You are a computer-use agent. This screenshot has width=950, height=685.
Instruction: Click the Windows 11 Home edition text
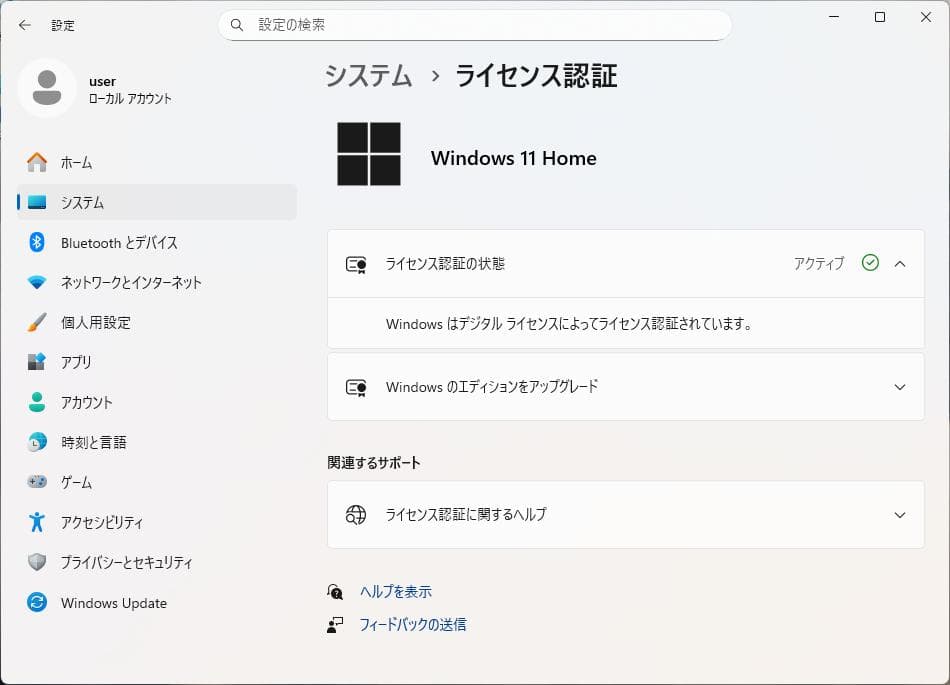[514, 158]
